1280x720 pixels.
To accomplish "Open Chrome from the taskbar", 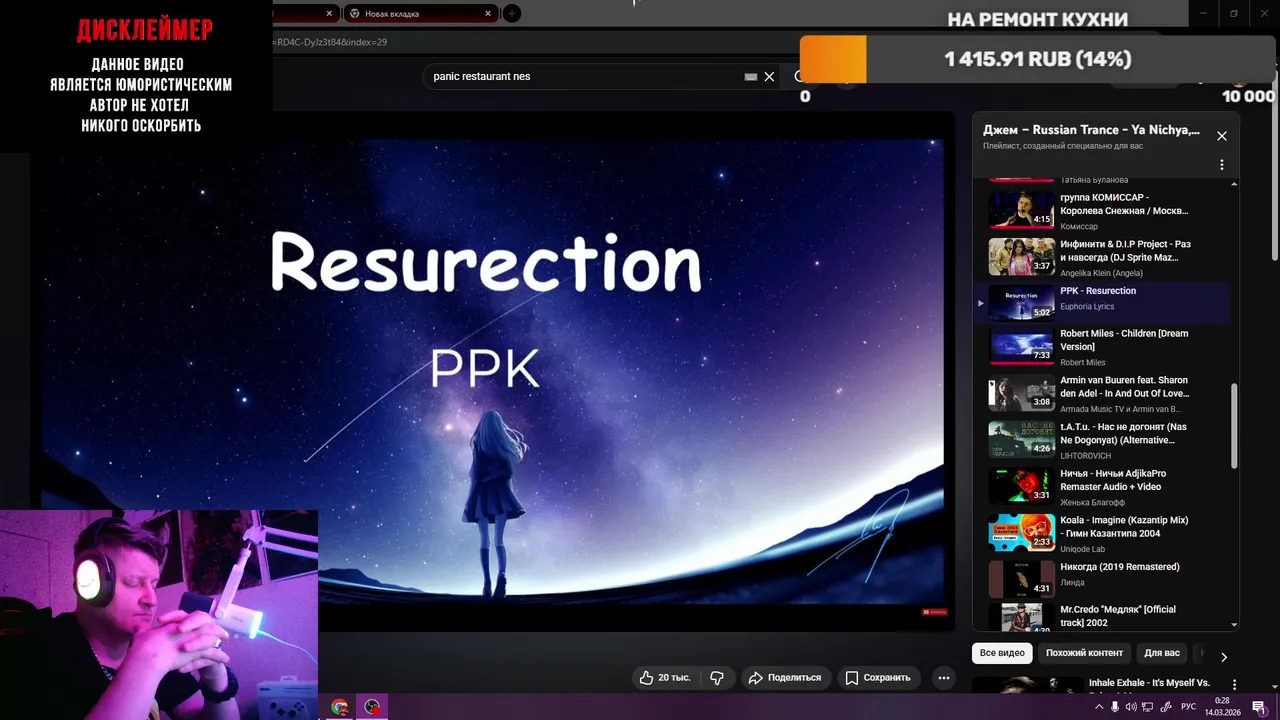I will pyautogui.click(x=340, y=707).
